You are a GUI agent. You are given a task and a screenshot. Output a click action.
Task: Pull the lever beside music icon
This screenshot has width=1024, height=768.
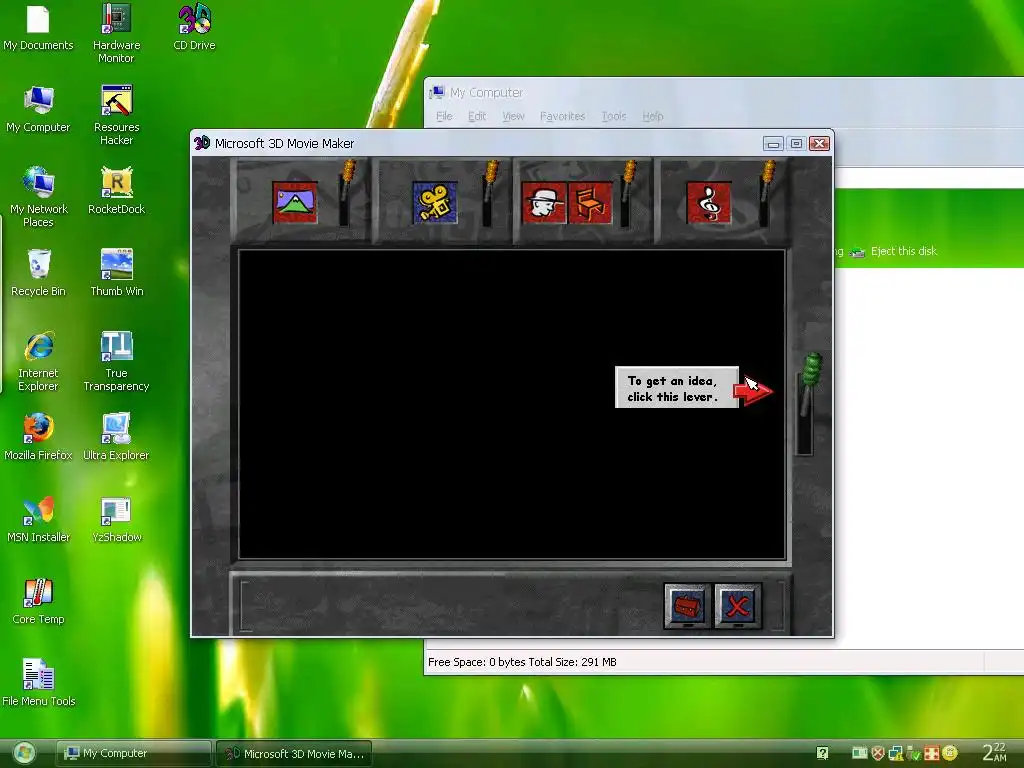766,193
